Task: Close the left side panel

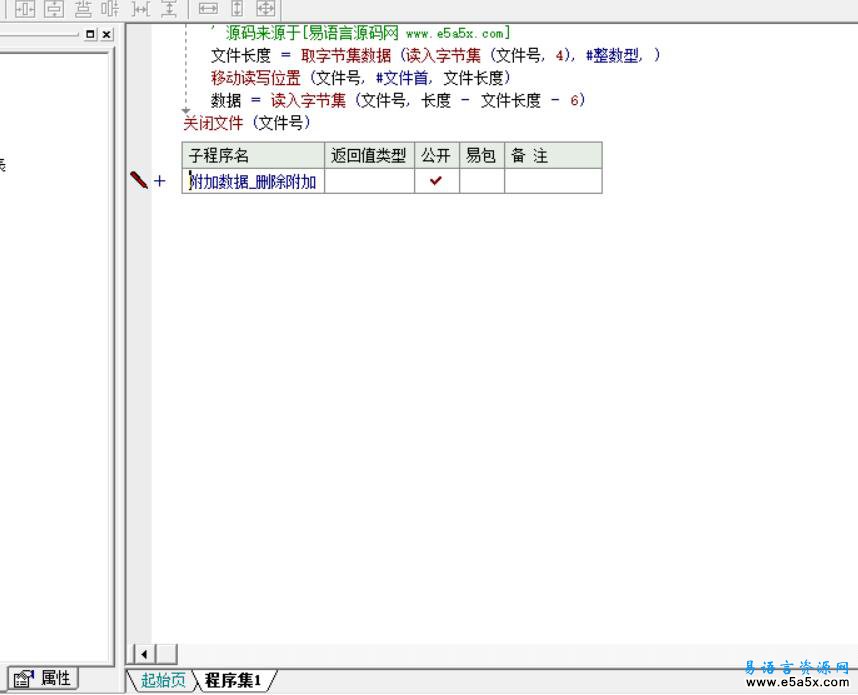Action: (107, 34)
